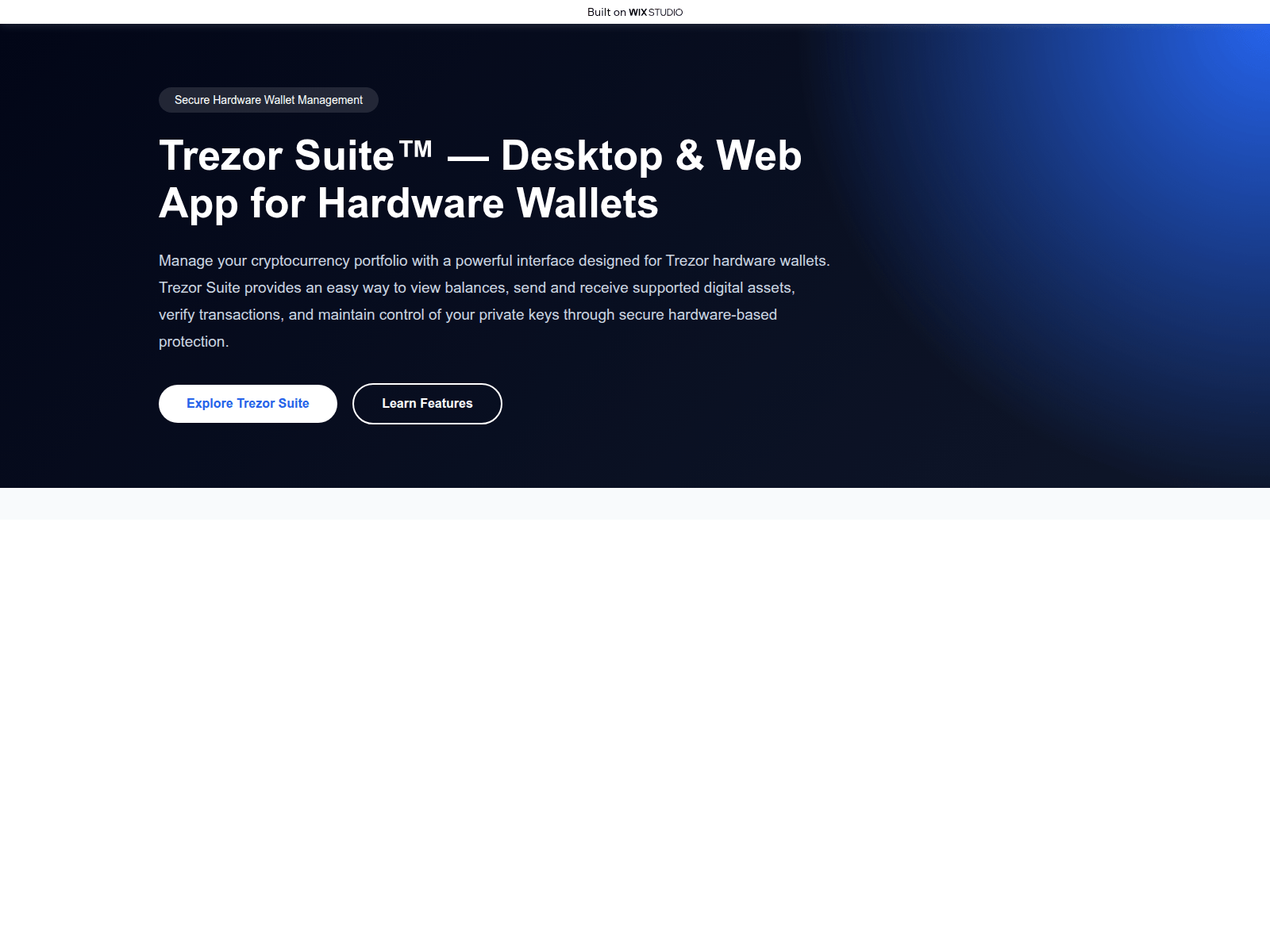
Task: Open the Learn Features button
Action: (427, 404)
